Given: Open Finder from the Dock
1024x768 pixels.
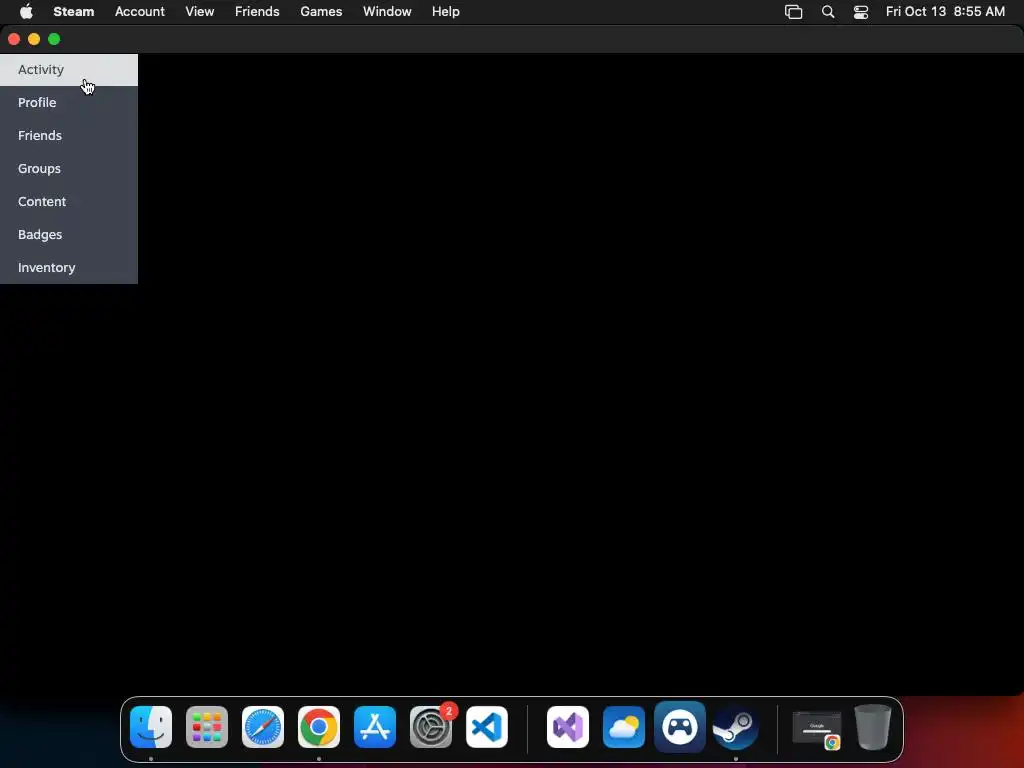Looking at the screenshot, I should [x=151, y=727].
